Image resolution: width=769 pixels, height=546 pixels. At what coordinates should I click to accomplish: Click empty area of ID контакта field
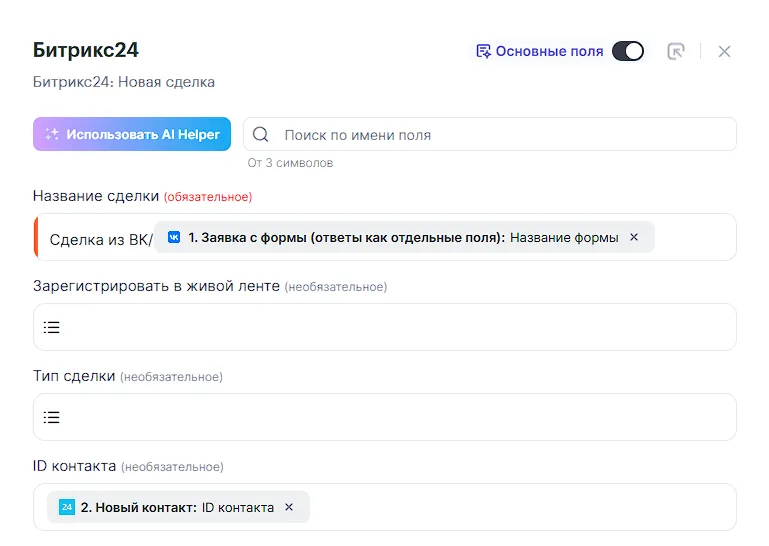[520, 507]
